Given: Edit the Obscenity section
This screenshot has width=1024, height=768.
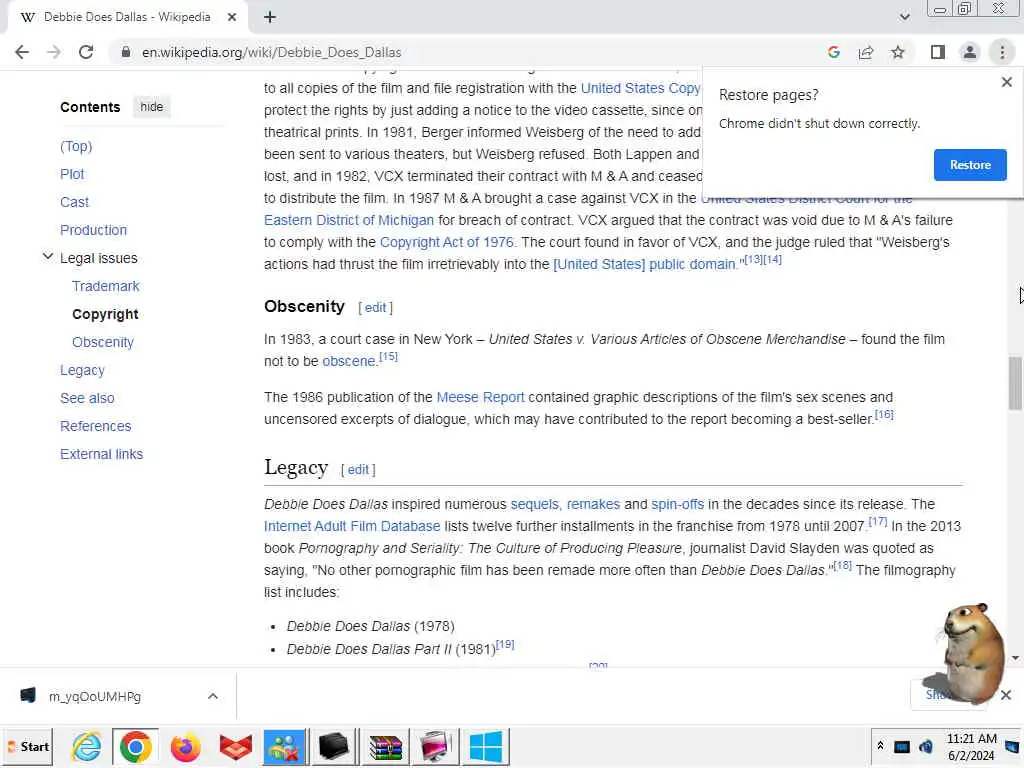Looking at the screenshot, I should 376,308.
